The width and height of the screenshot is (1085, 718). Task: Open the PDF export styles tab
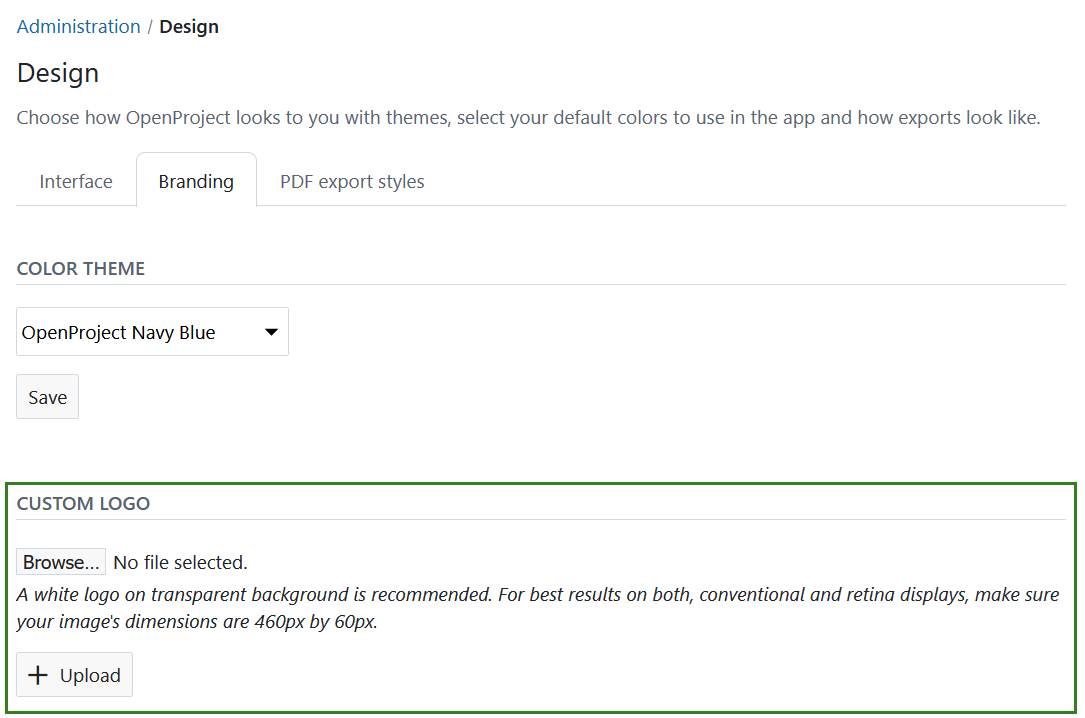(352, 181)
